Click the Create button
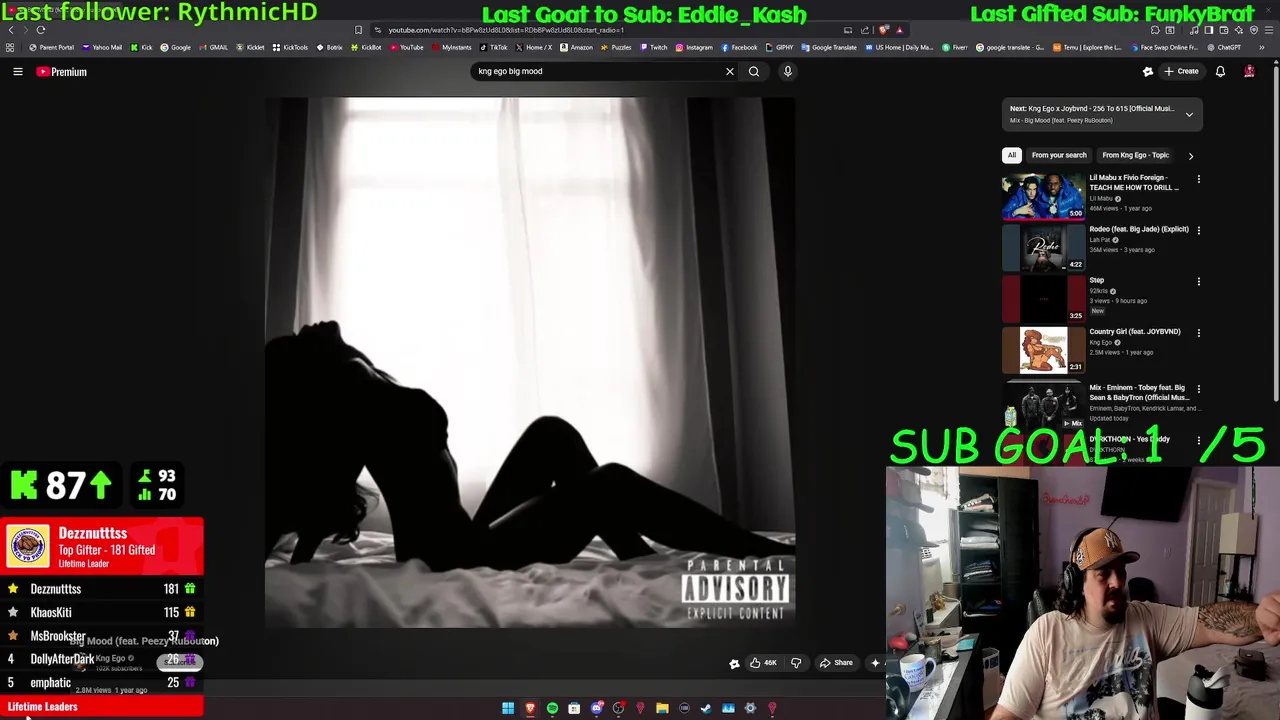Image resolution: width=1280 pixels, height=720 pixels. (1181, 72)
